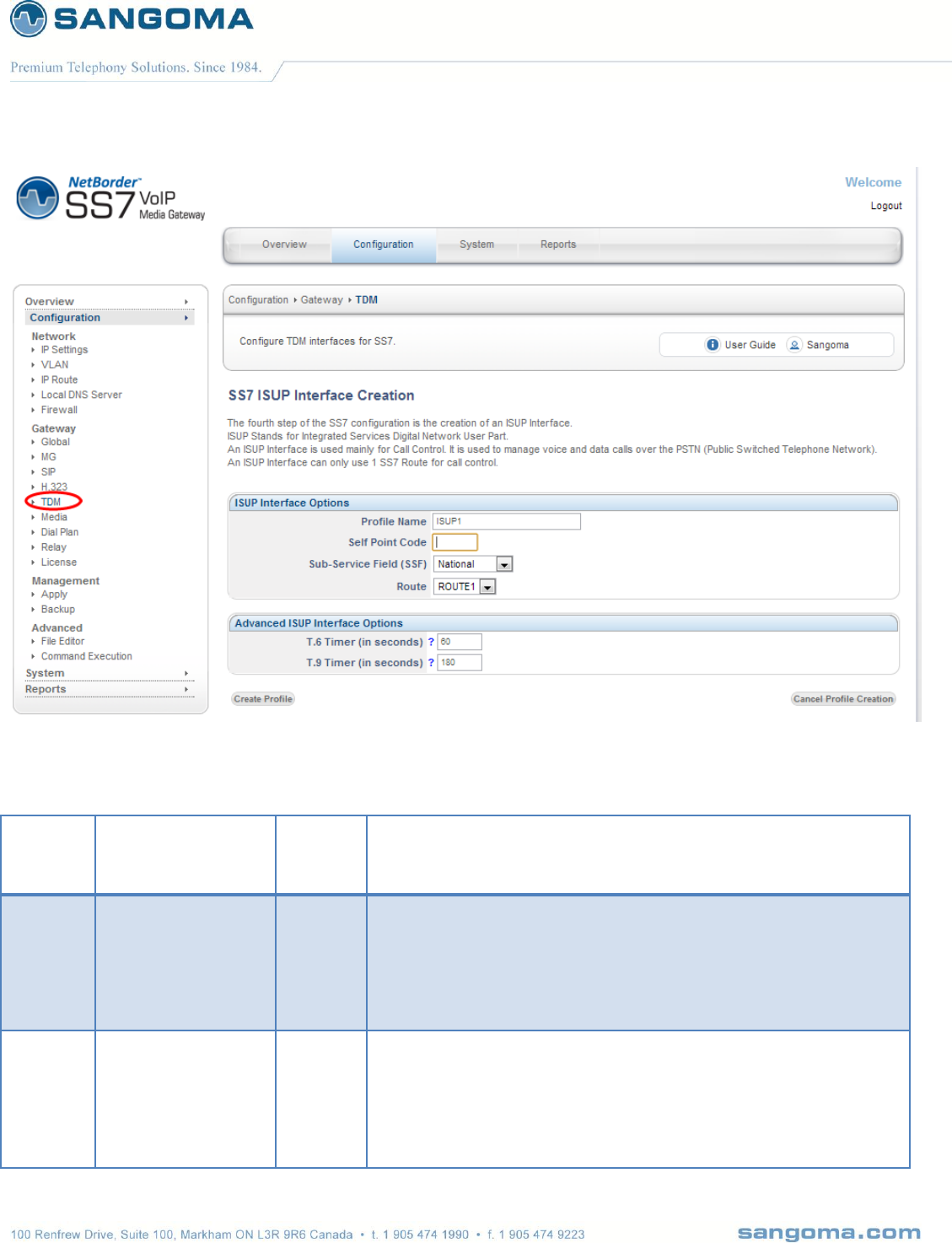Click the T.9 Timer help question mark
Image resolution: width=952 pixels, height=1243 pixels.
click(431, 663)
